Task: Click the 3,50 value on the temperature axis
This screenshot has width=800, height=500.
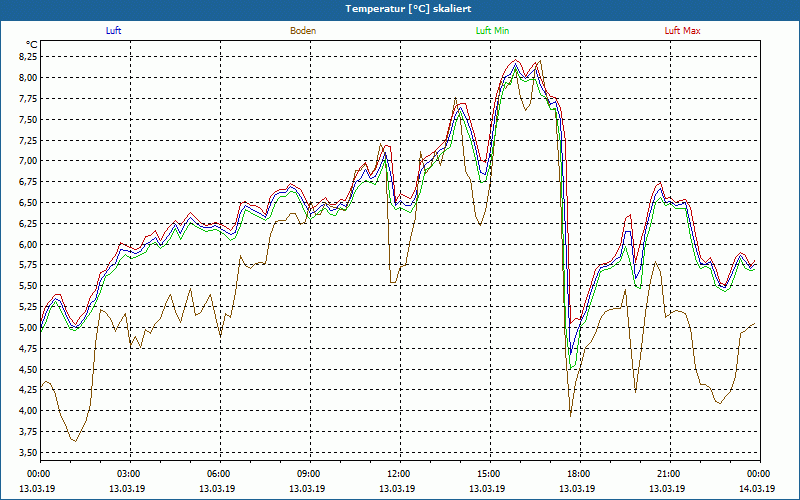Action: pos(28,453)
